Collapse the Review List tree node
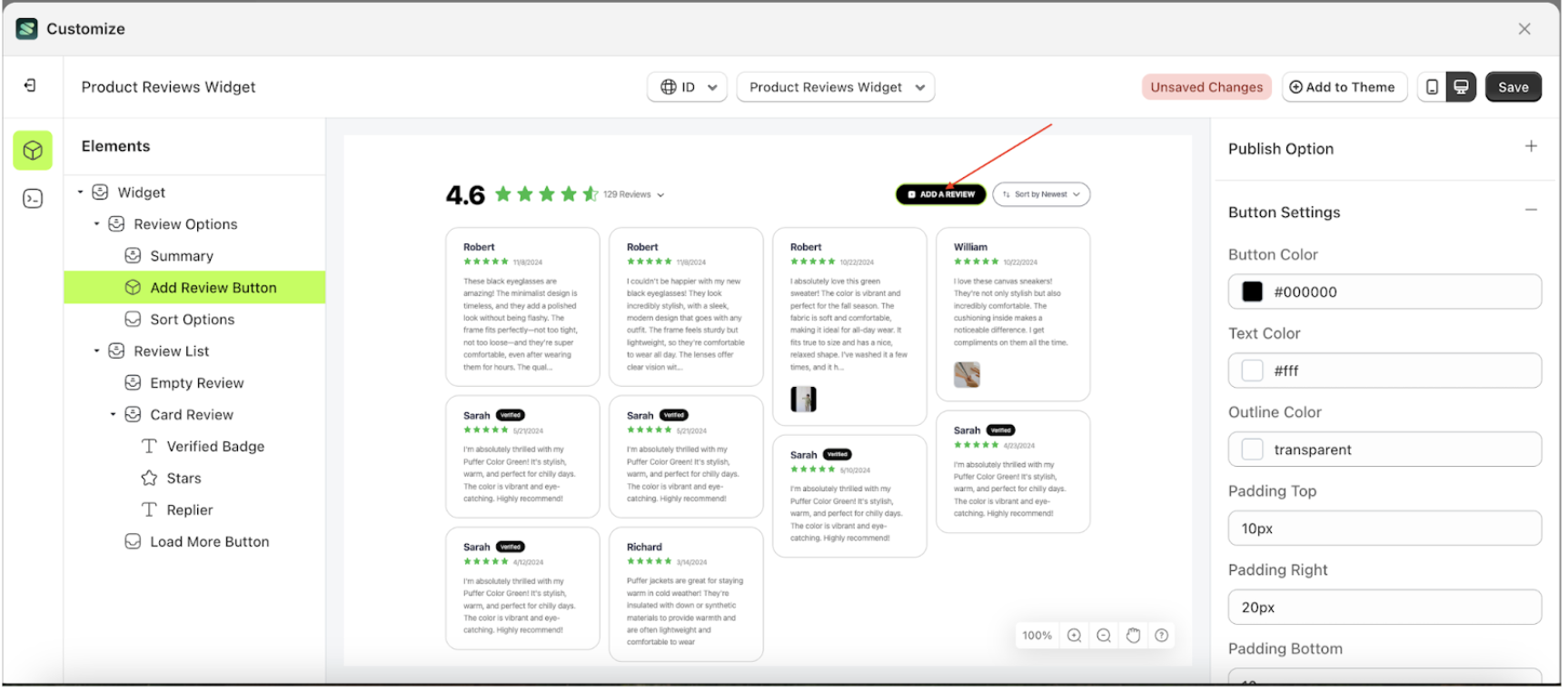This screenshot has height=692, width=1568. [96, 351]
